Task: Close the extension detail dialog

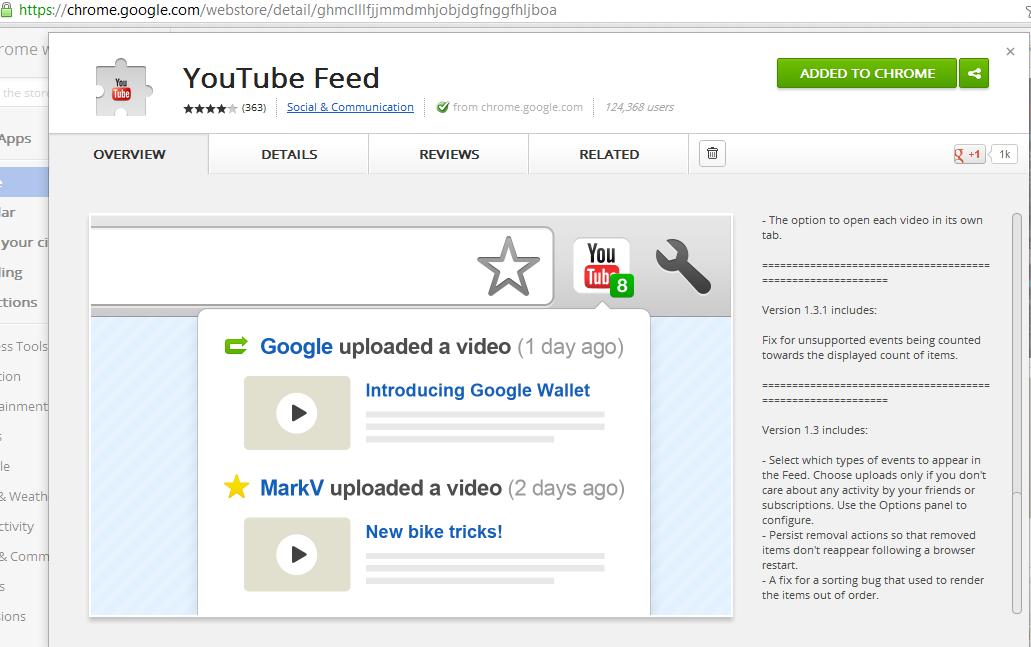Action: 1011,51
